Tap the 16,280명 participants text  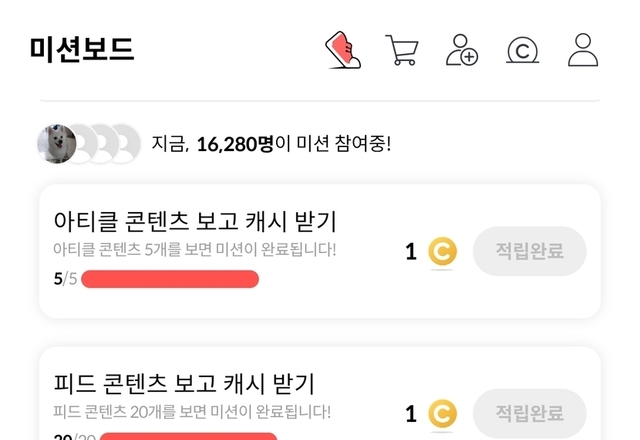pyautogui.click(x=234, y=144)
